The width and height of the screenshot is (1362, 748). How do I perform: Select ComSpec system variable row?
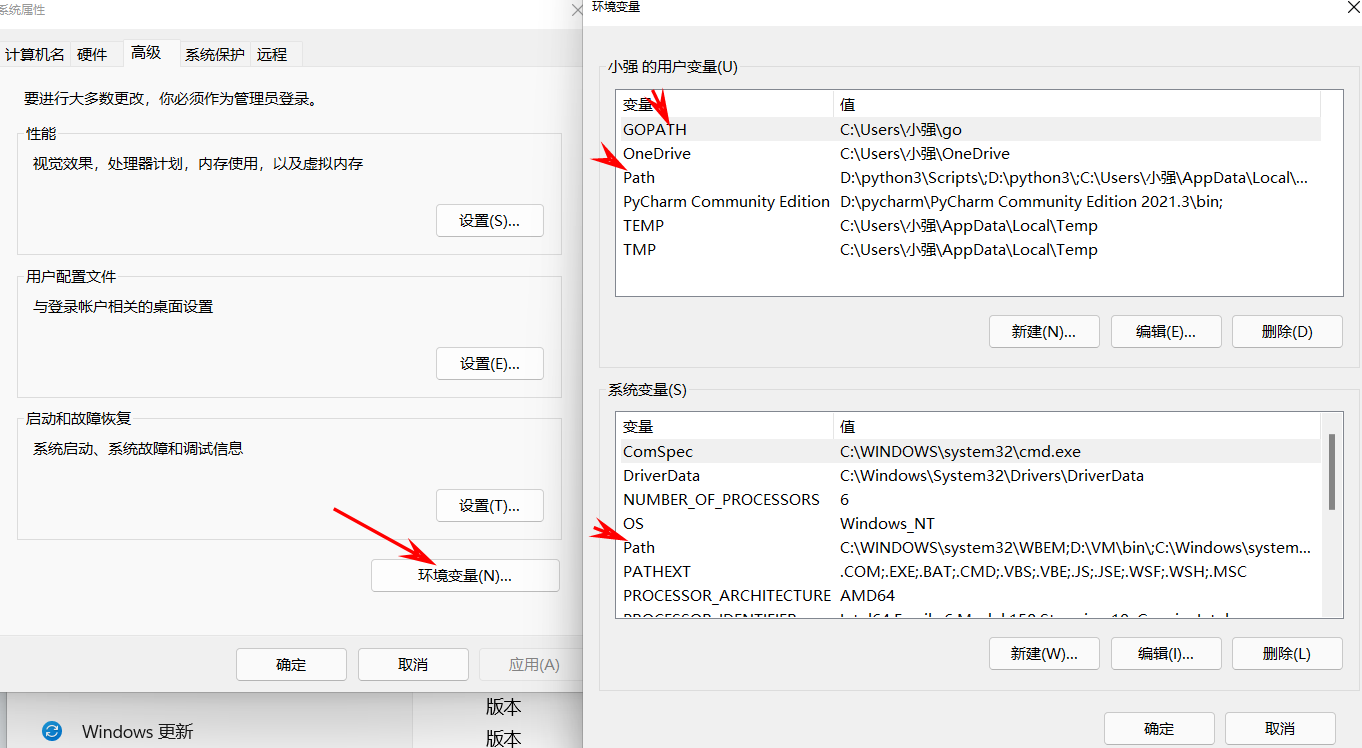tap(968, 451)
